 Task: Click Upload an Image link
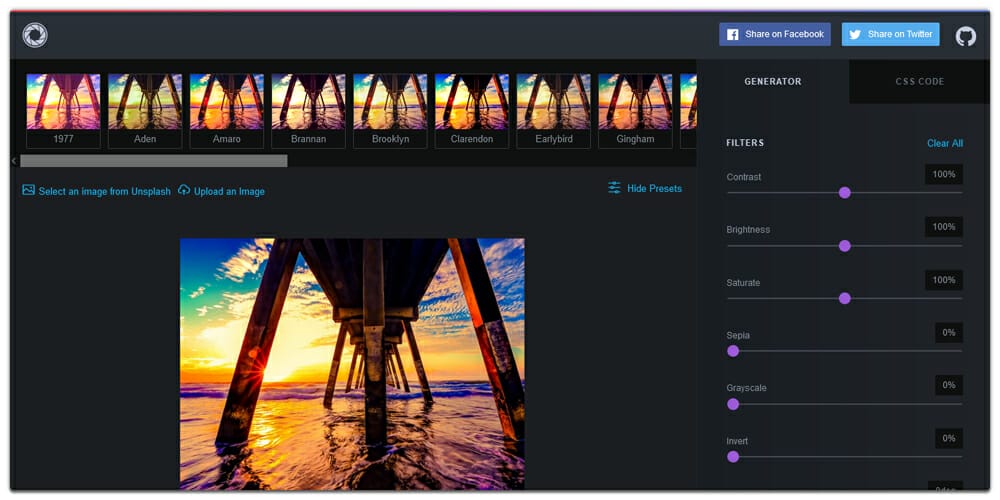[229, 191]
